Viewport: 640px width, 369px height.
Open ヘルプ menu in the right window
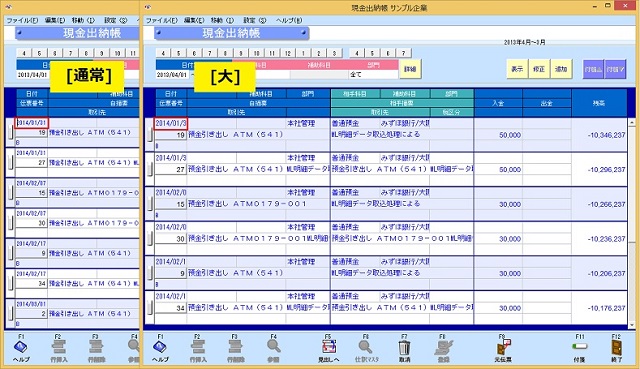[289, 20]
